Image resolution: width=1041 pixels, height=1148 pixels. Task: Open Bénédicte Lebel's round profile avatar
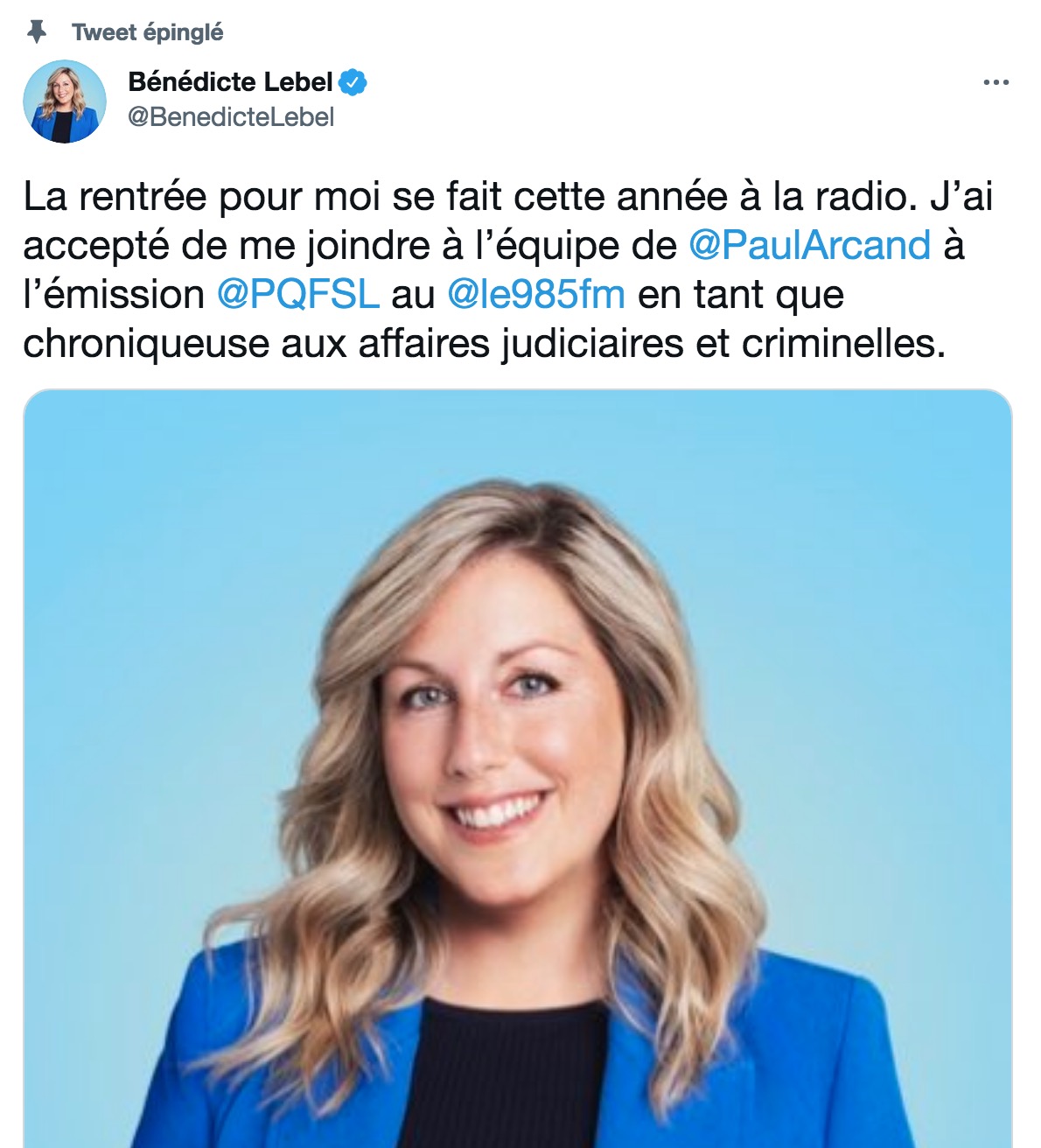pos(64,101)
